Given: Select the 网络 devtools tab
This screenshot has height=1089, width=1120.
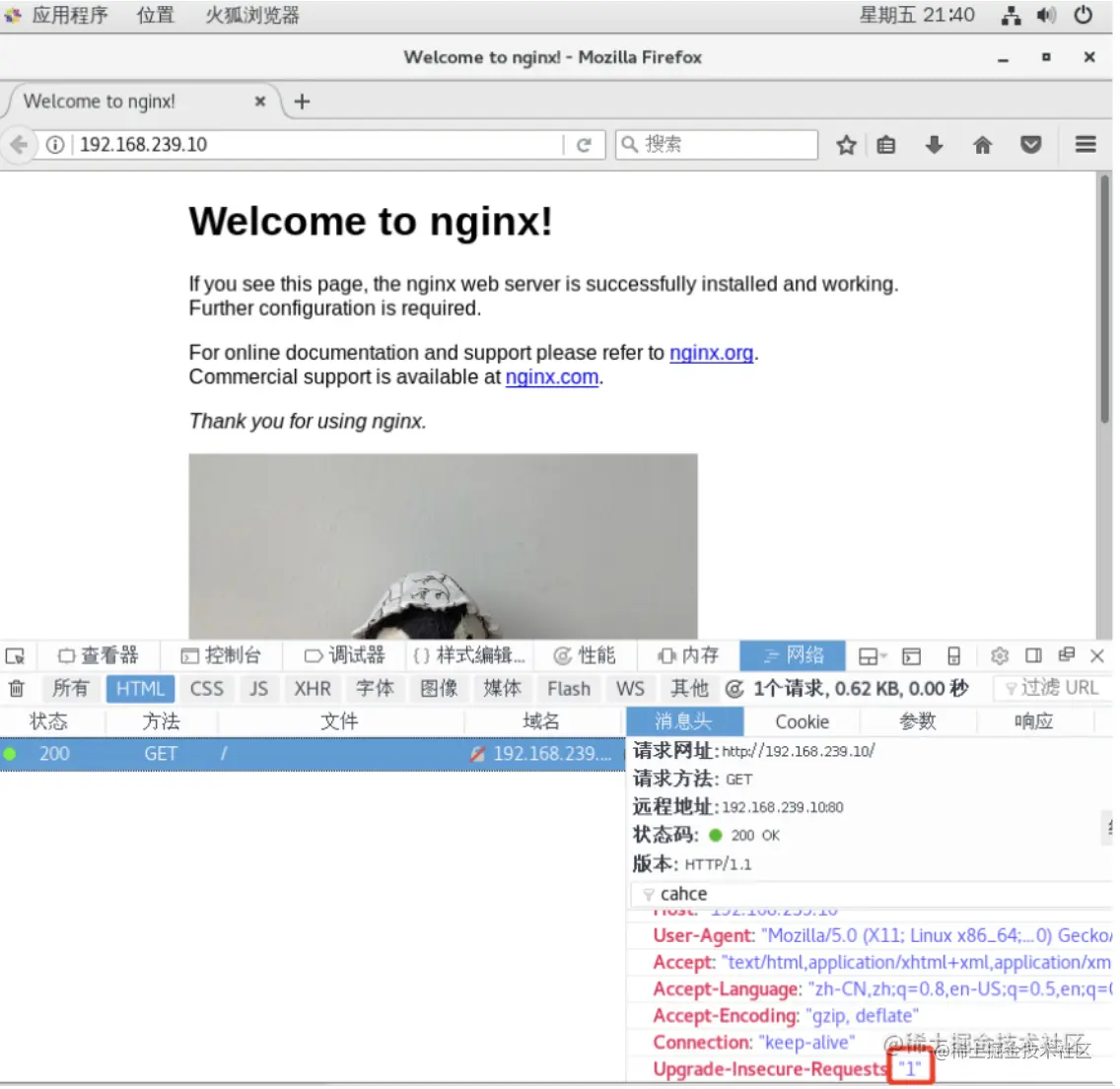Looking at the screenshot, I should pos(793,654).
